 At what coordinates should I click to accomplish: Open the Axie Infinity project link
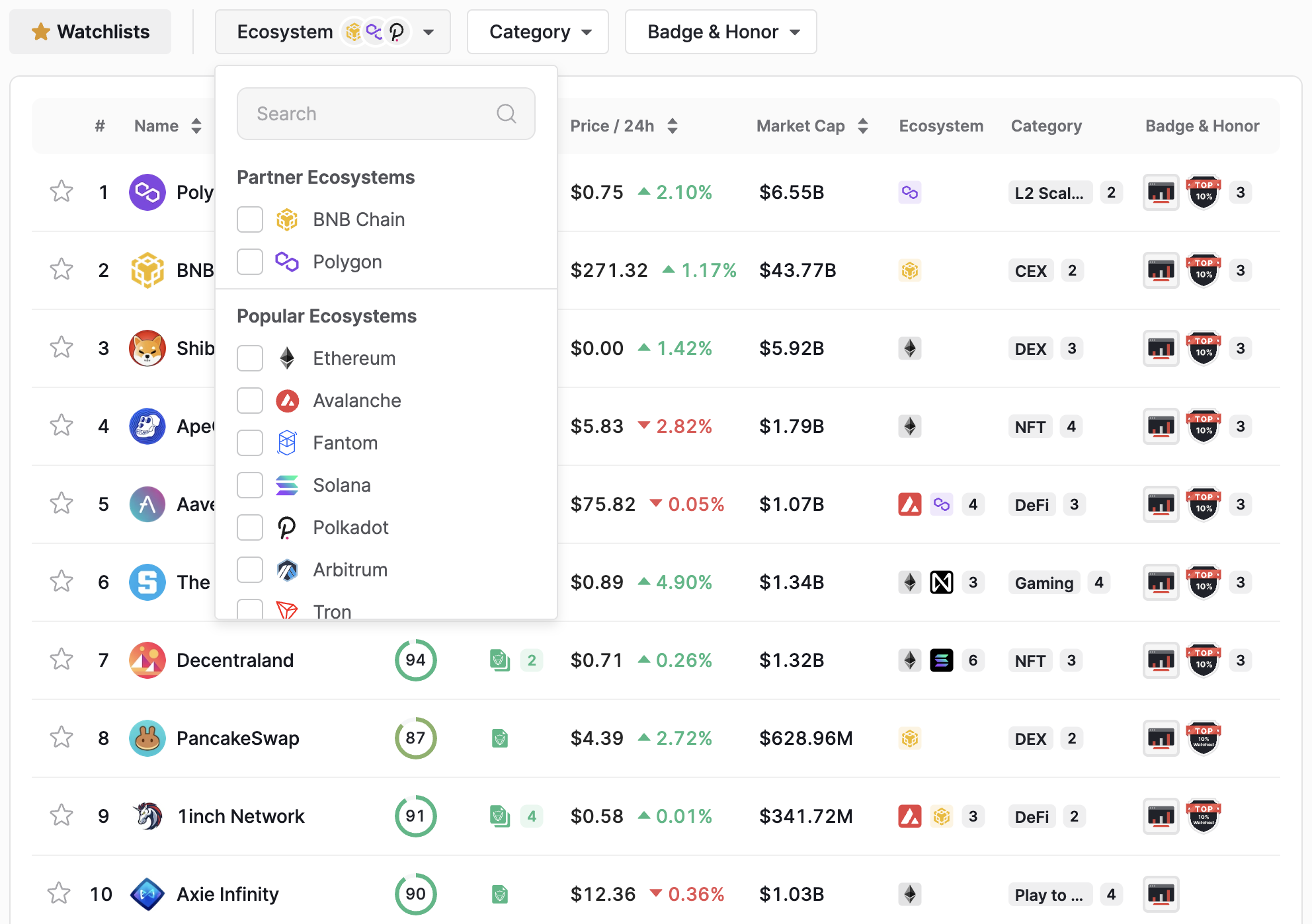(227, 894)
